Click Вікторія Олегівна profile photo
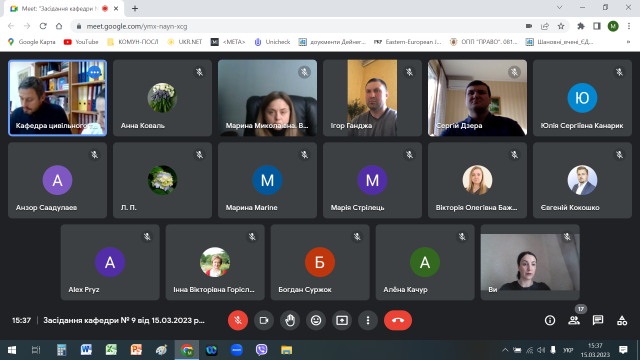The height and width of the screenshot is (360, 640). 477,180
